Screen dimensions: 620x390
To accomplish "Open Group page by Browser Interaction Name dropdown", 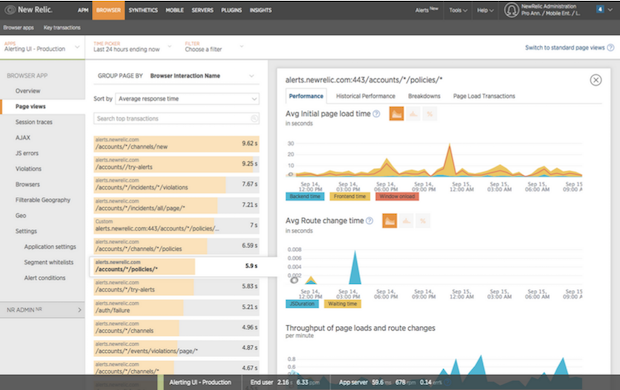I will coord(202,76).
